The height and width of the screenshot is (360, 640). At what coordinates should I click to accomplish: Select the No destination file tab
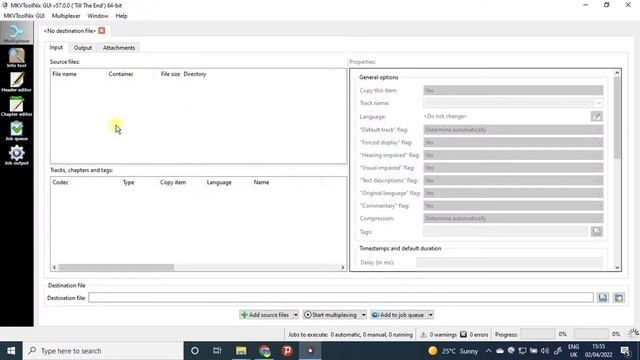click(69, 31)
